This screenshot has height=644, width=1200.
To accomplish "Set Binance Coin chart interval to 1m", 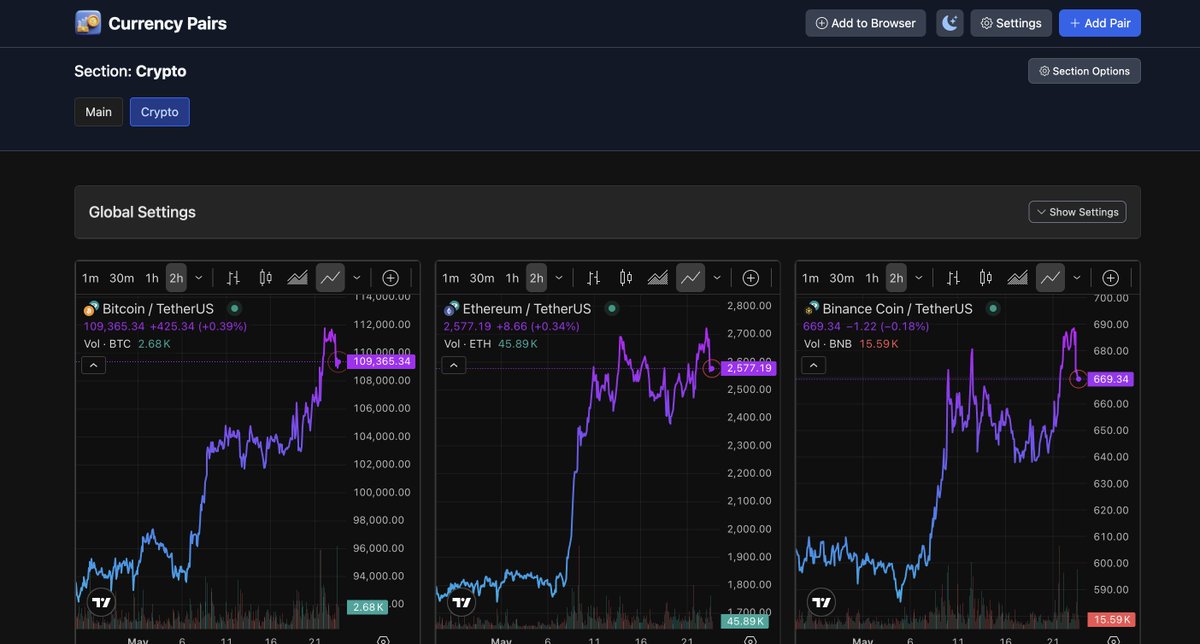I will pos(810,278).
